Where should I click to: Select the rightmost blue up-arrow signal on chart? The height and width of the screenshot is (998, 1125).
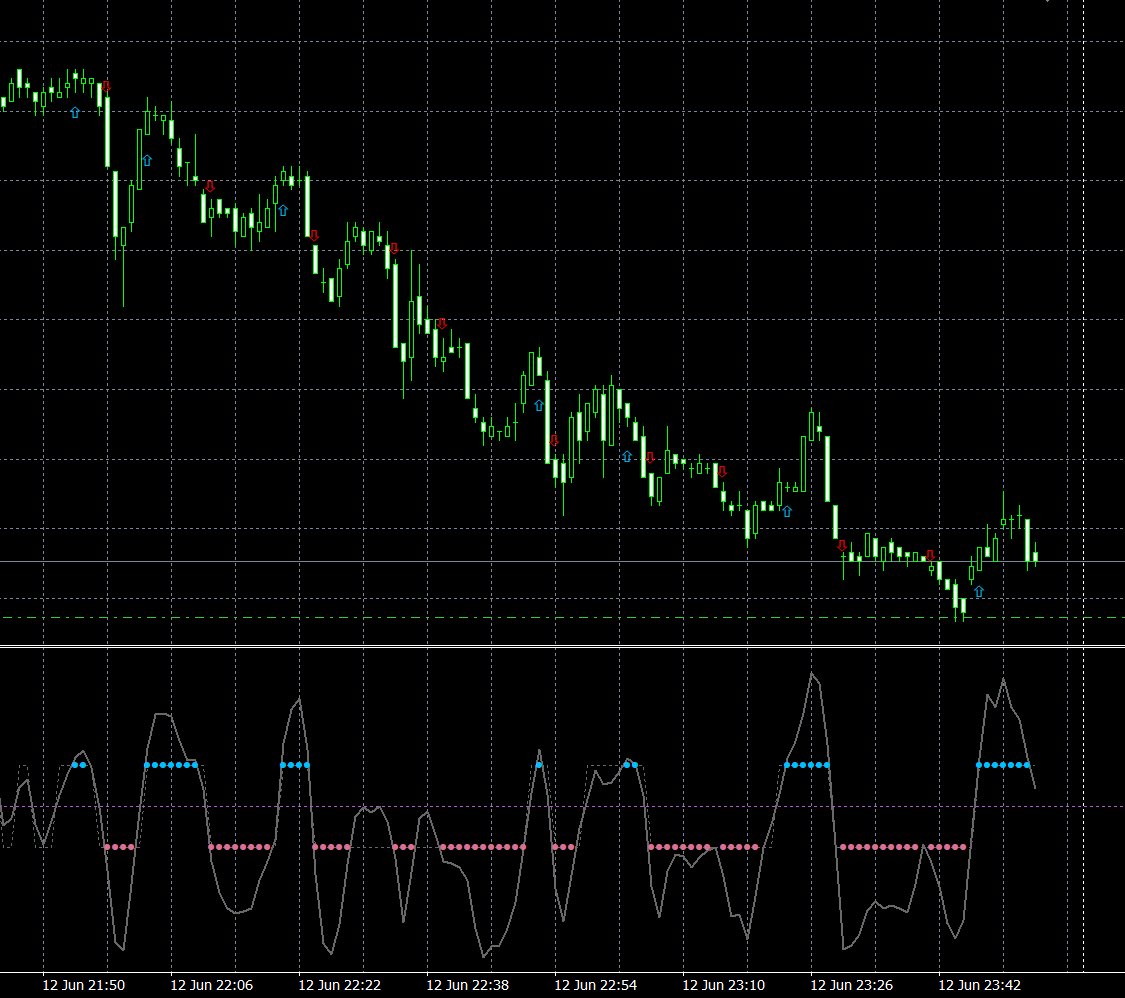(979, 591)
